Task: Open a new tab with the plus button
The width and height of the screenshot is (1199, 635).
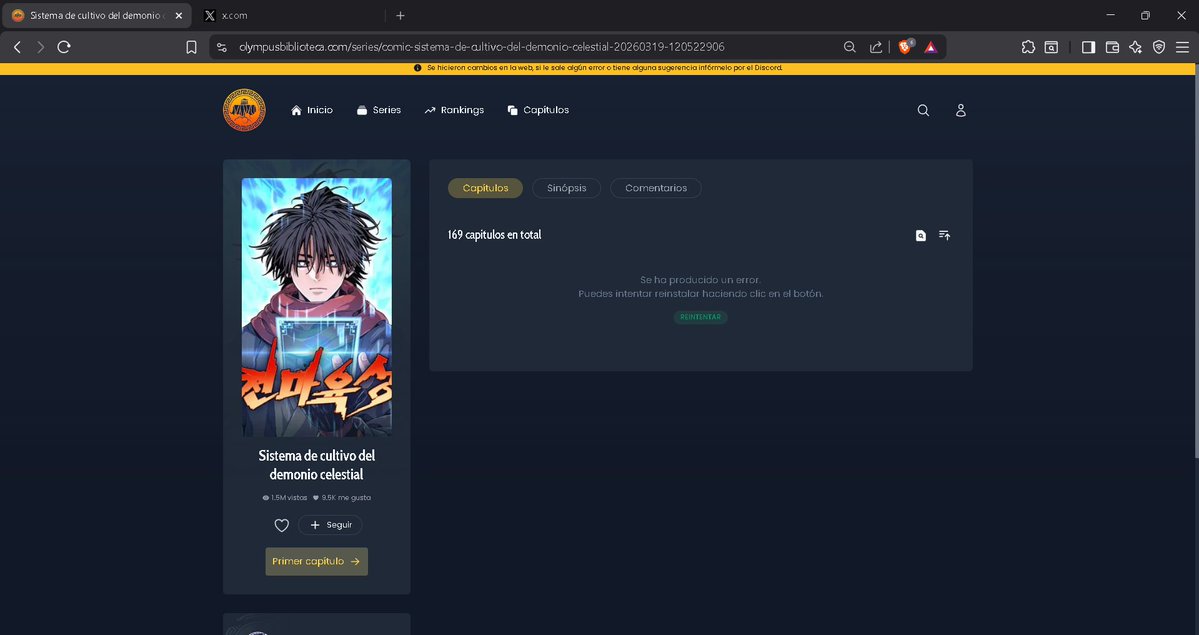Action: [400, 15]
